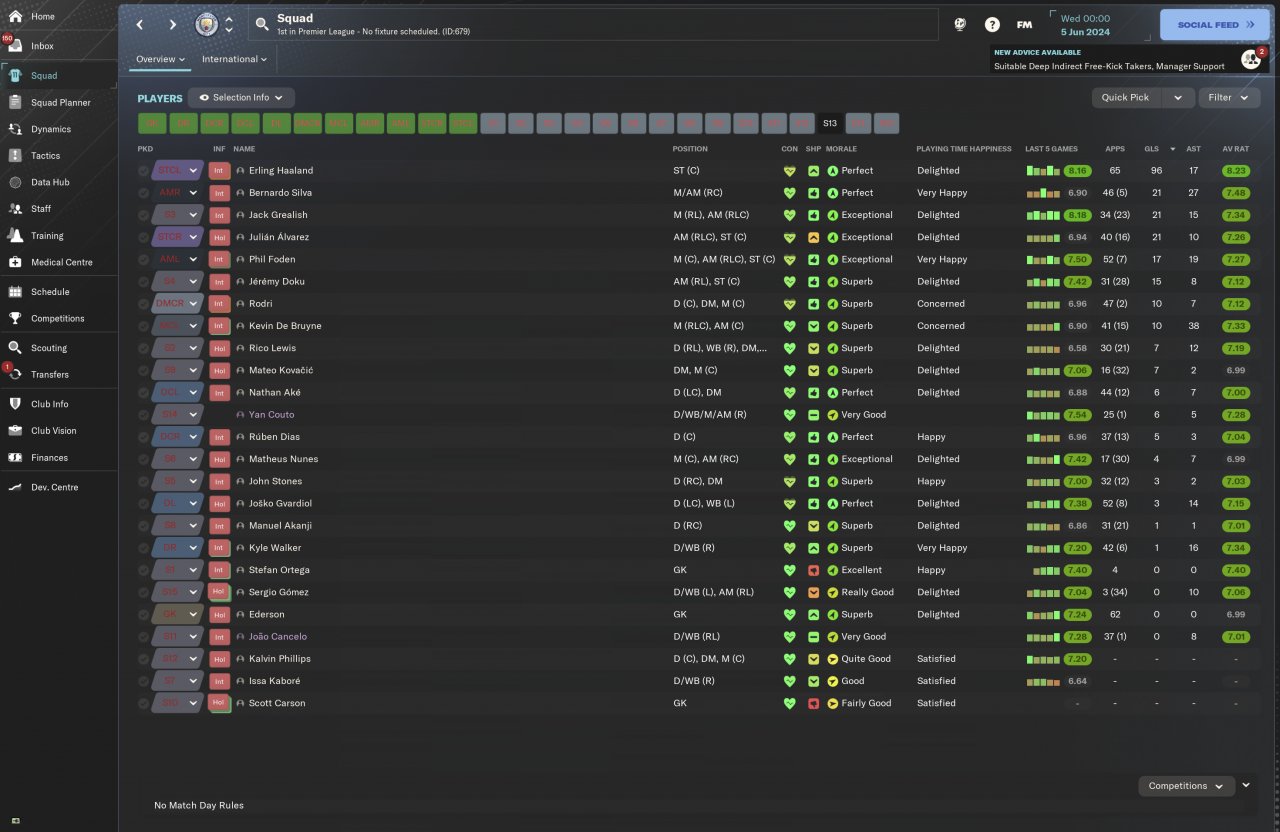
Task: Open position dropdown for Kyle Walker
Action: pyautogui.click(x=193, y=548)
